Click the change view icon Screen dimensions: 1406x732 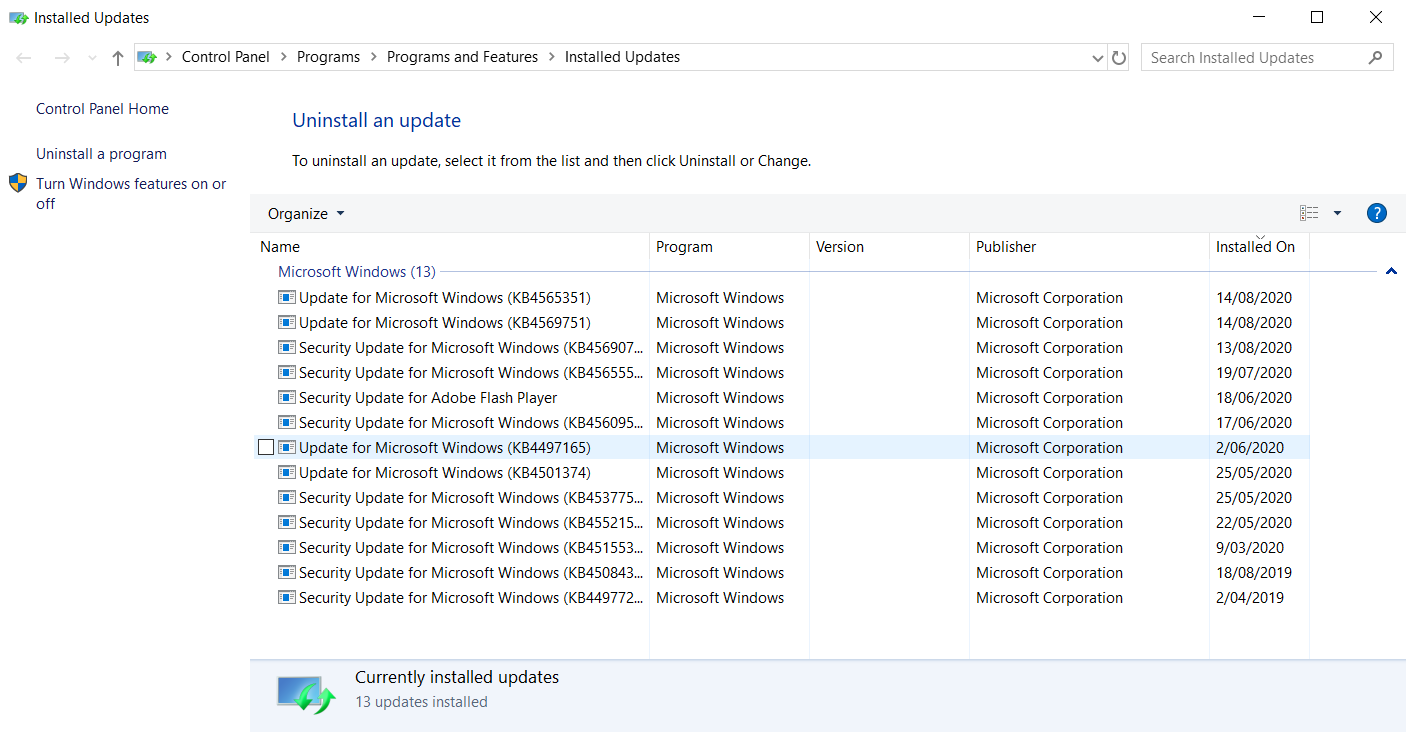pyautogui.click(x=1309, y=213)
